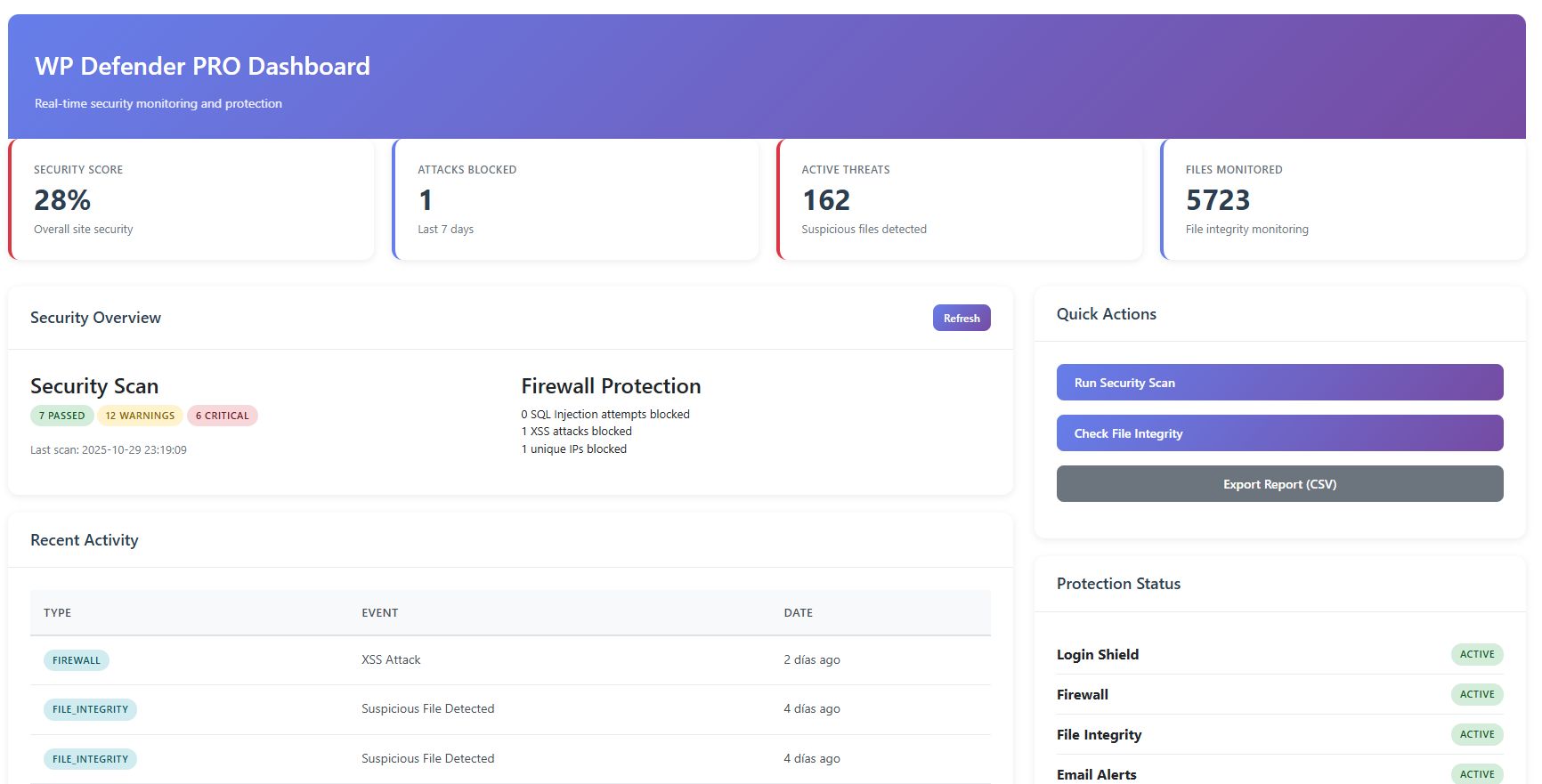Click the Email Alerts protection label
Image resolution: width=1542 pixels, height=784 pixels.
1097,775
